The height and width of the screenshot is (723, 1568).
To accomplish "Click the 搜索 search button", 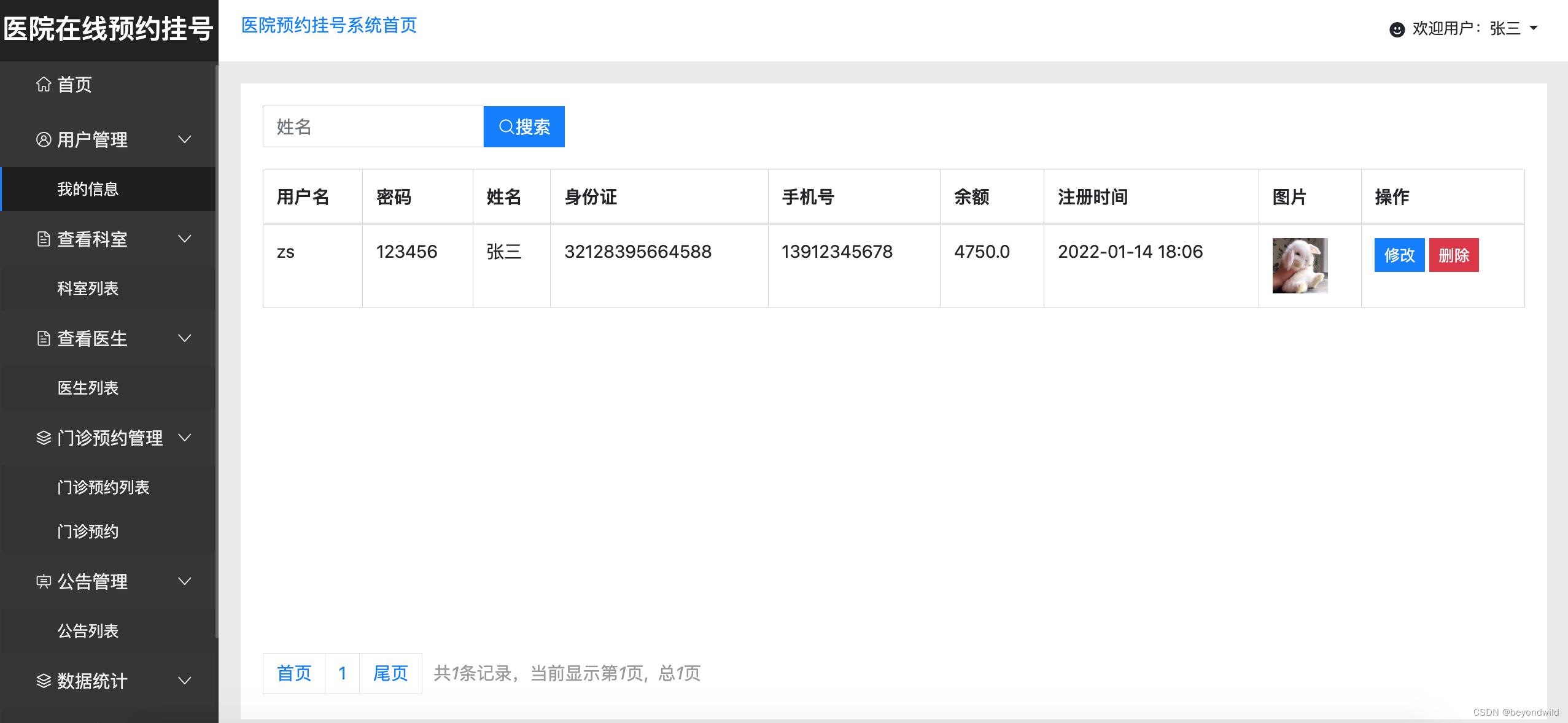I will [x=524, y=127].
